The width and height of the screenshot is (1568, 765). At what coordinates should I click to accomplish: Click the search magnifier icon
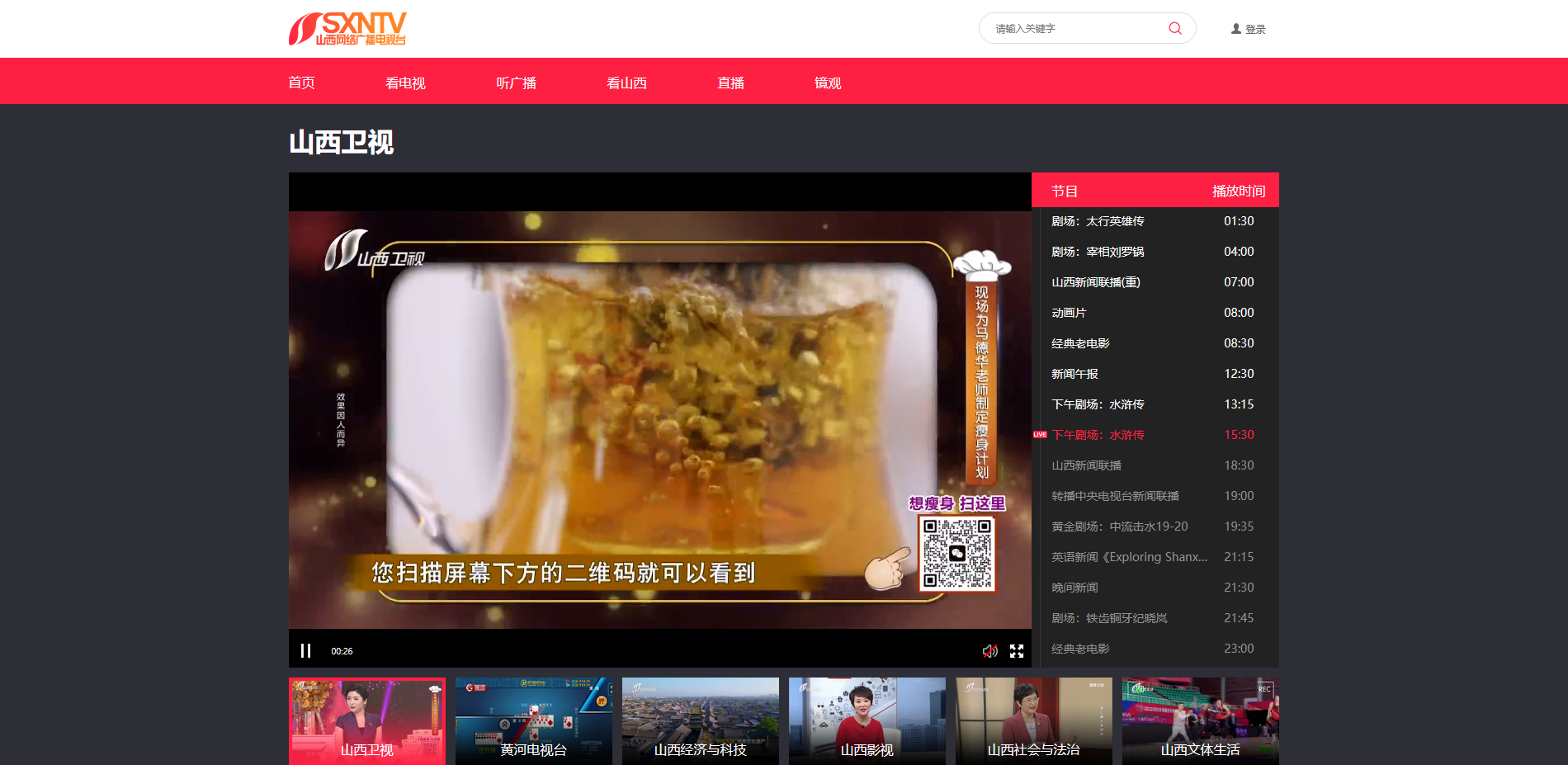(1174, 28)
